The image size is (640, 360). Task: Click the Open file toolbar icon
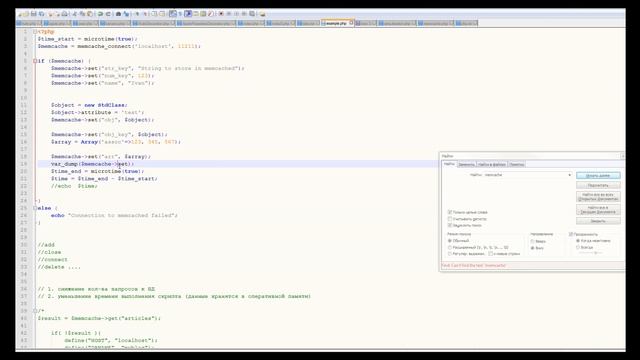click(27, 14)
